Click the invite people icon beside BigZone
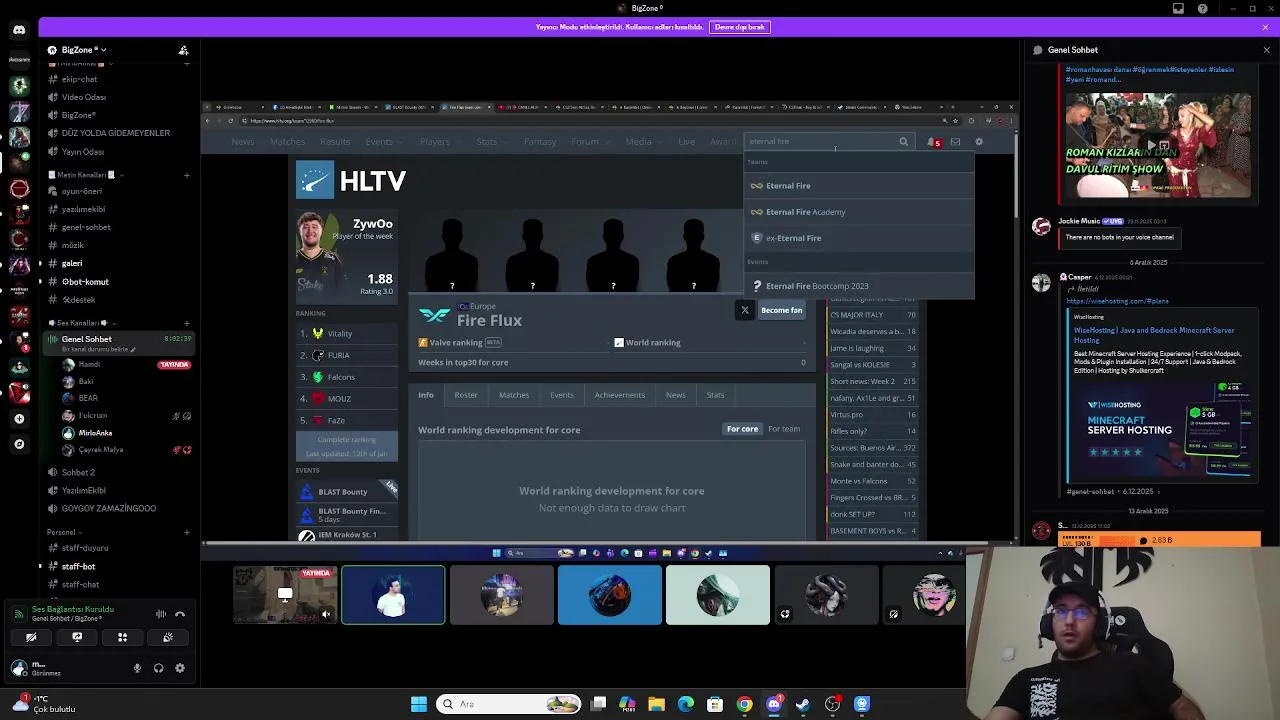 tap(183, 50)
